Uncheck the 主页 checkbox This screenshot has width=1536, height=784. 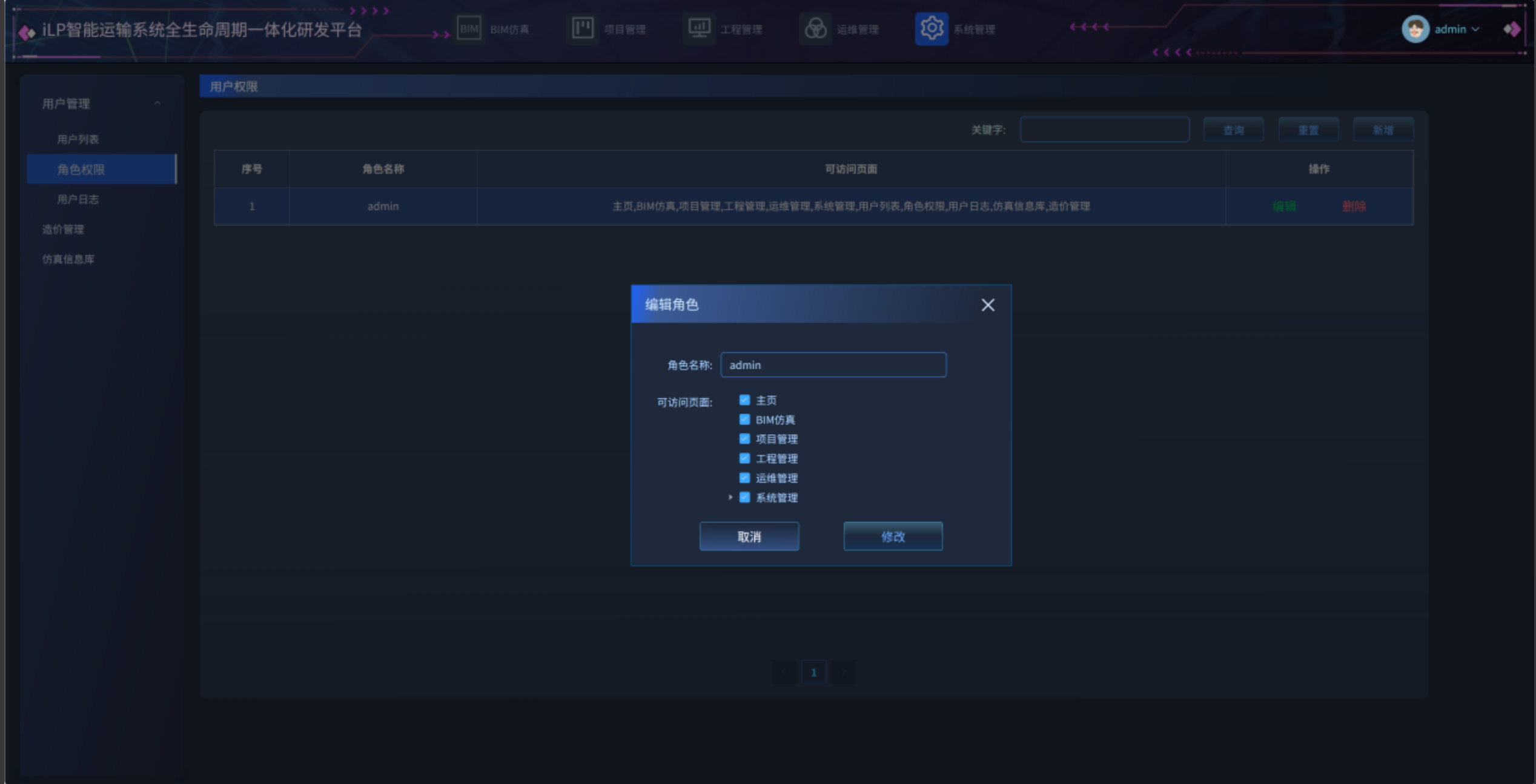click(744, 400)
